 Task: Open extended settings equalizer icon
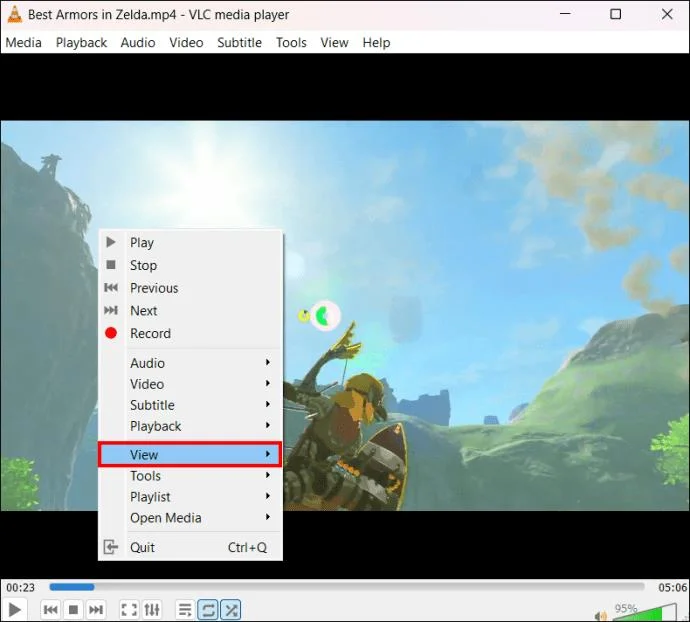click(152, 610)
